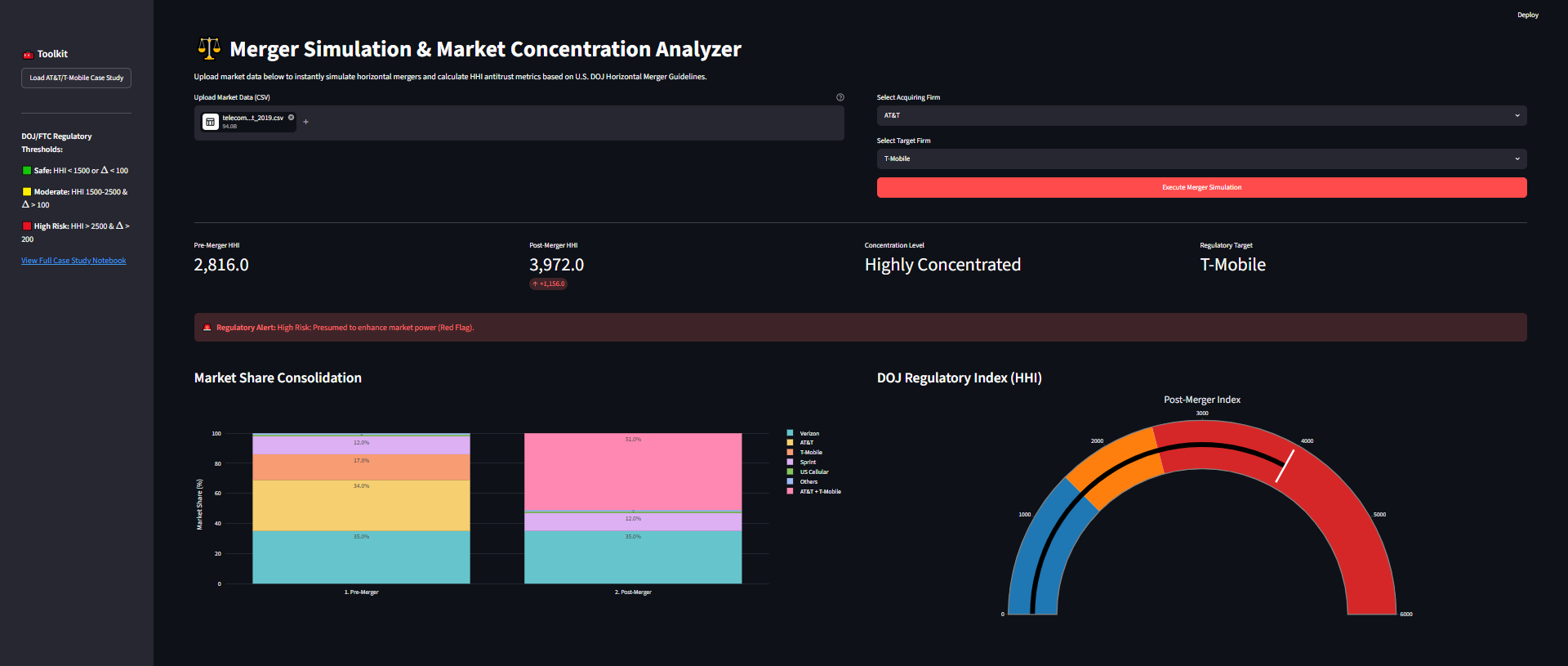Click the teal 35.0% segment in Post-Merger bar
The width and height of the screenshot is (1568, 666).
point(633,557)
